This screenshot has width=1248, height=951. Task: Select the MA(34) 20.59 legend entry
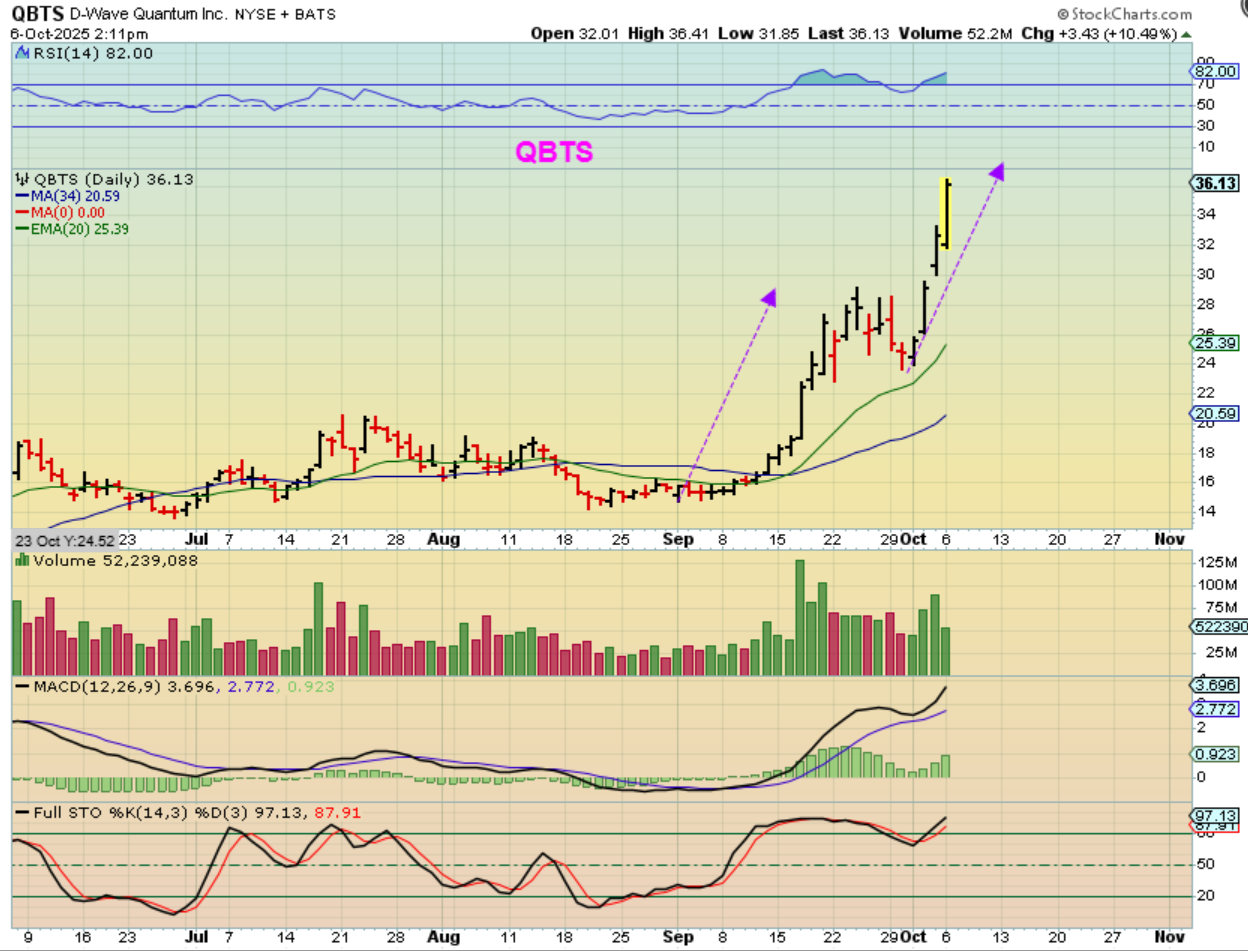(68, 196)
